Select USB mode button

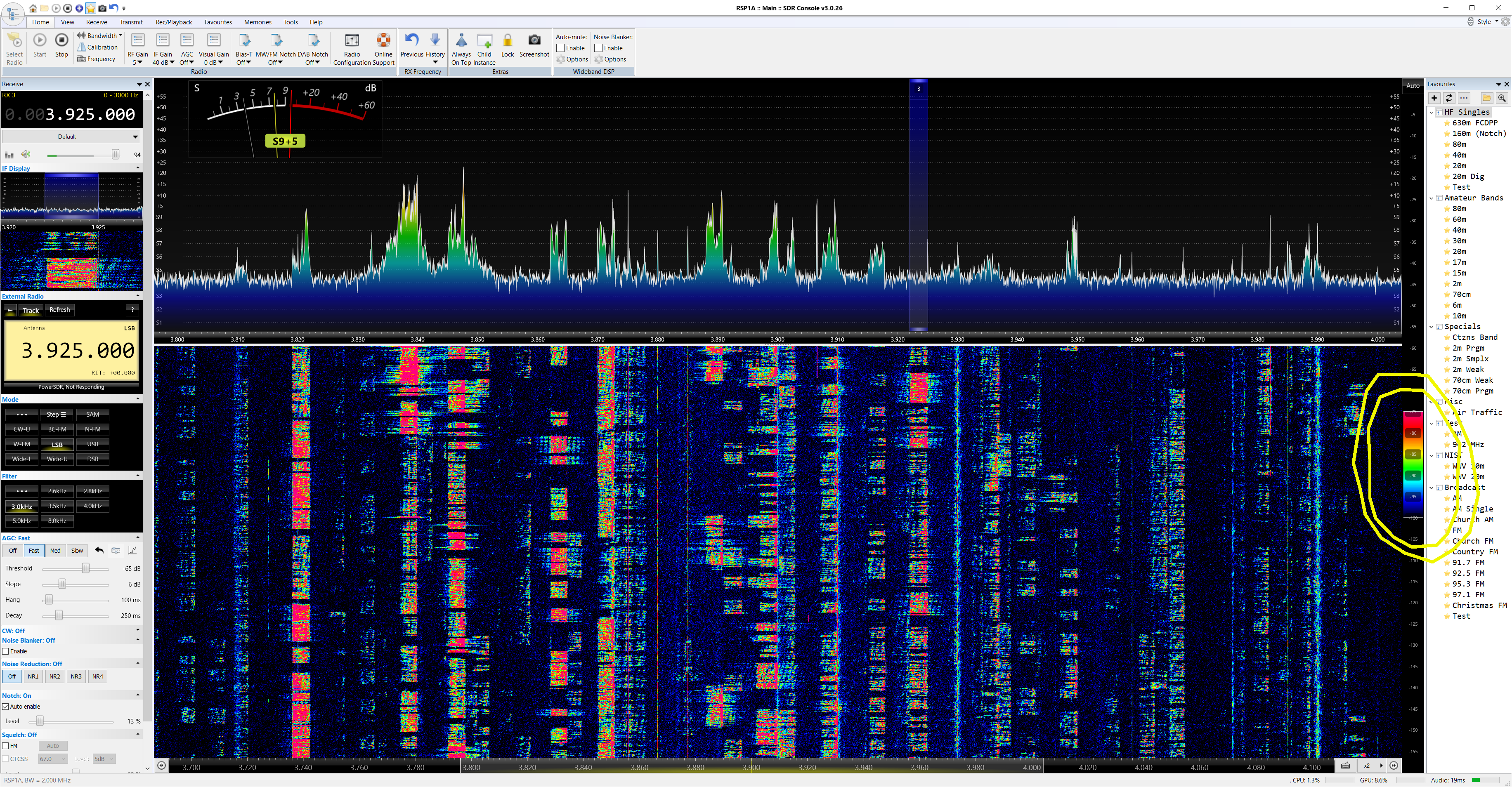(x=93, y=444)
